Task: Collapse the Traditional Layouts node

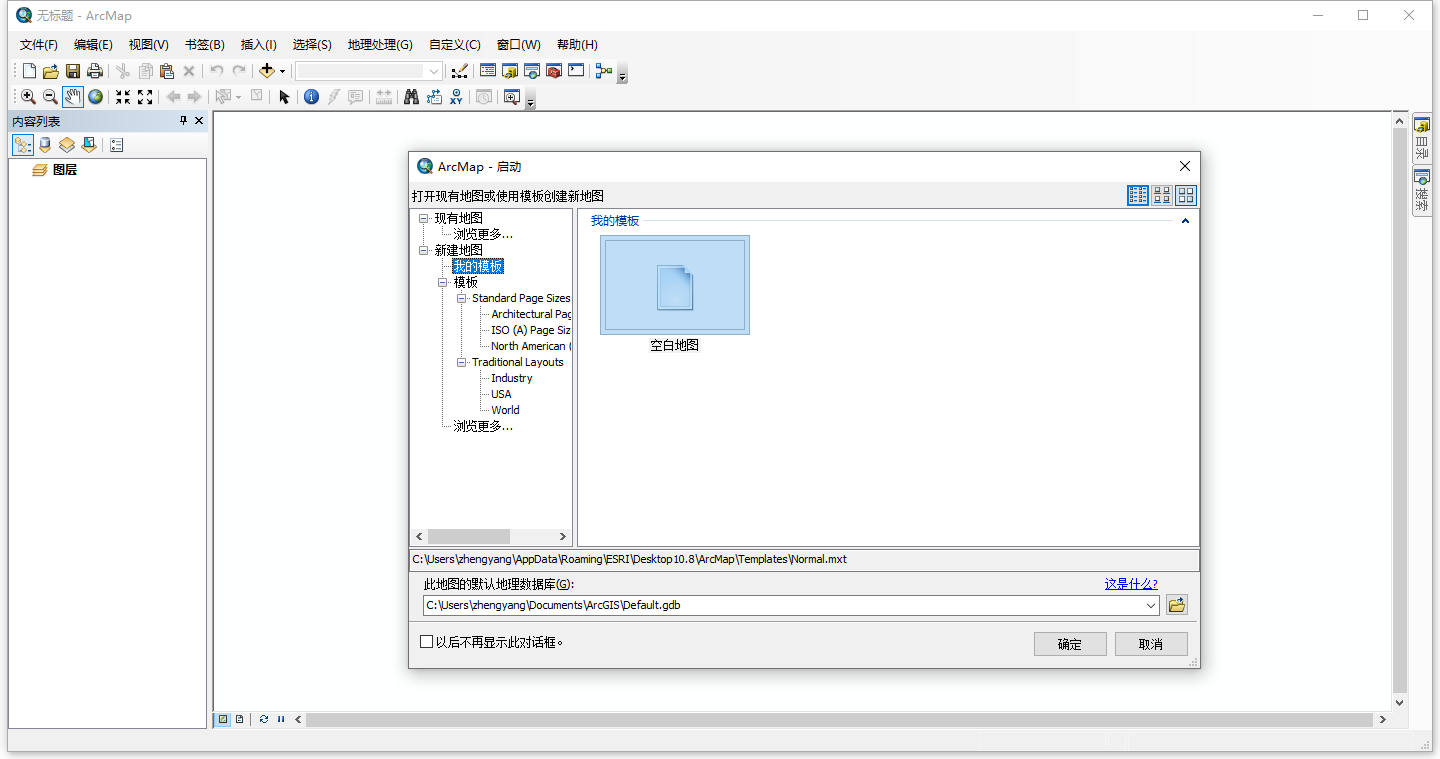Action: coord(462,362)
